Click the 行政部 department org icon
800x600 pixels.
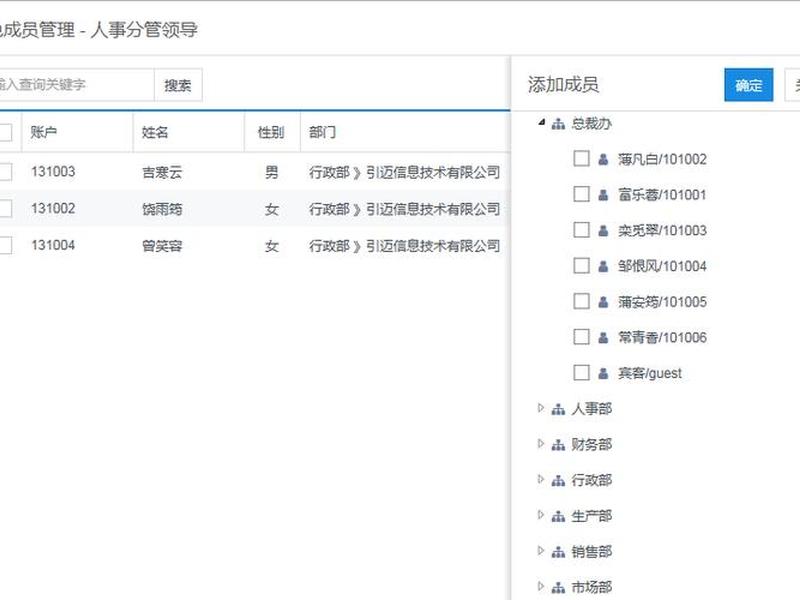coord(558,481)
